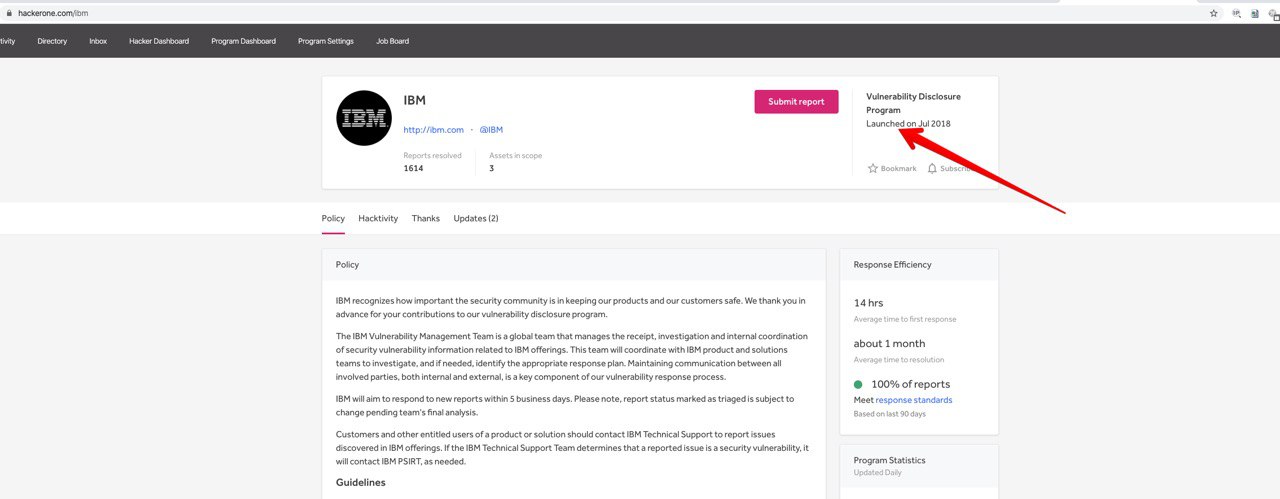Open Inbox in the top navigation
Screen dimensions: 1280x499
pos(98,41)
